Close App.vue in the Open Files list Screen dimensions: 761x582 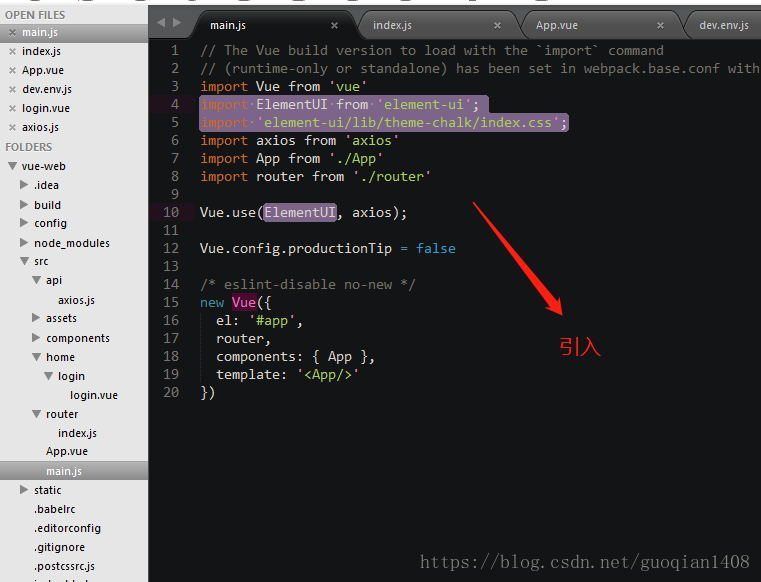point(13,70)
